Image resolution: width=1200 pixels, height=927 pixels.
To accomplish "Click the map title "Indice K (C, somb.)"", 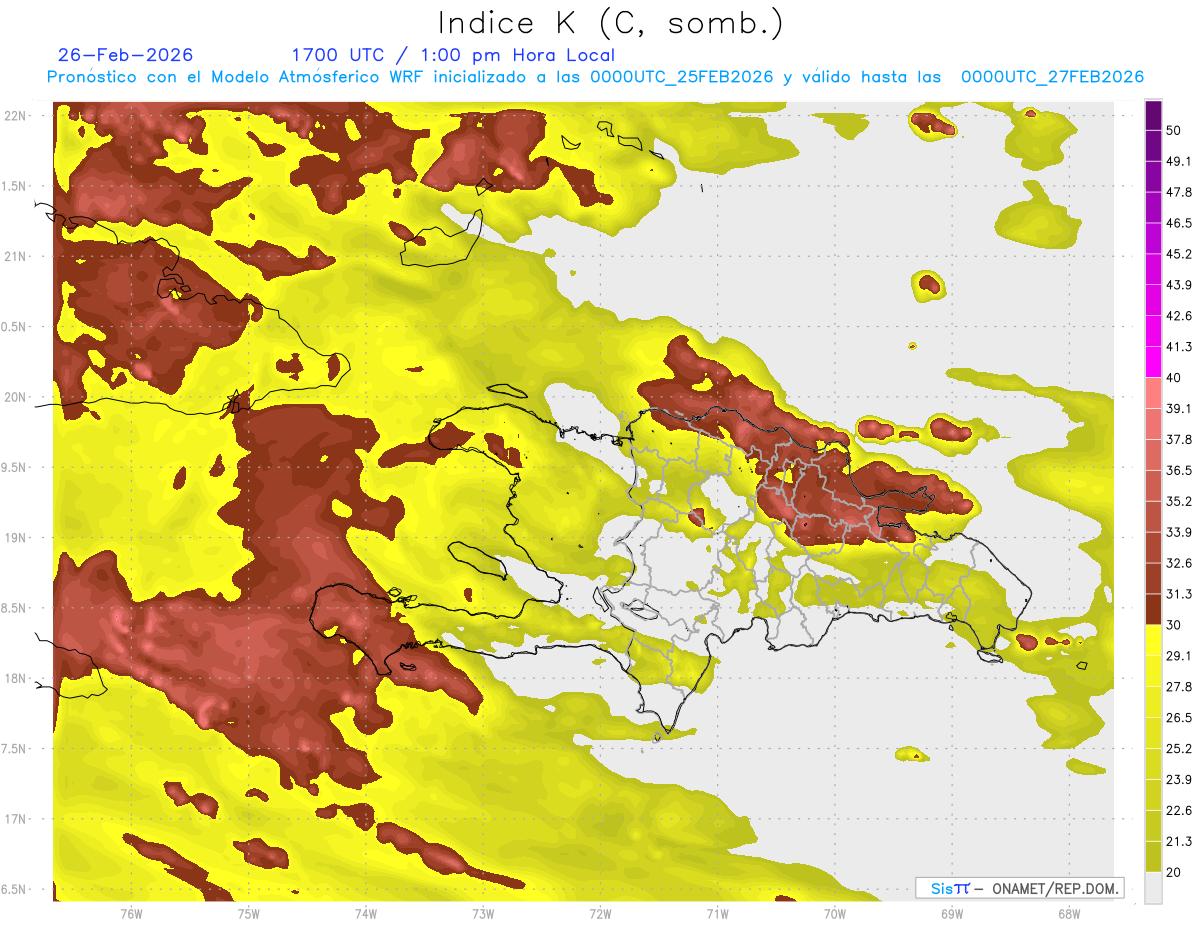I will coord(611,23).
